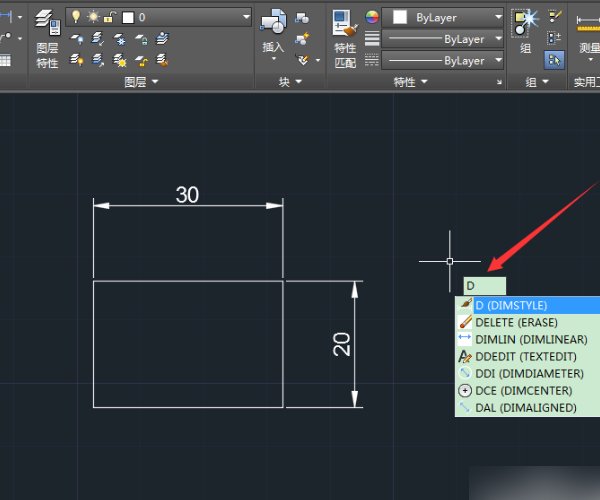Toggle layer 0 light bulb on/off
600x500 pixels.
click(x=76, y=17)
